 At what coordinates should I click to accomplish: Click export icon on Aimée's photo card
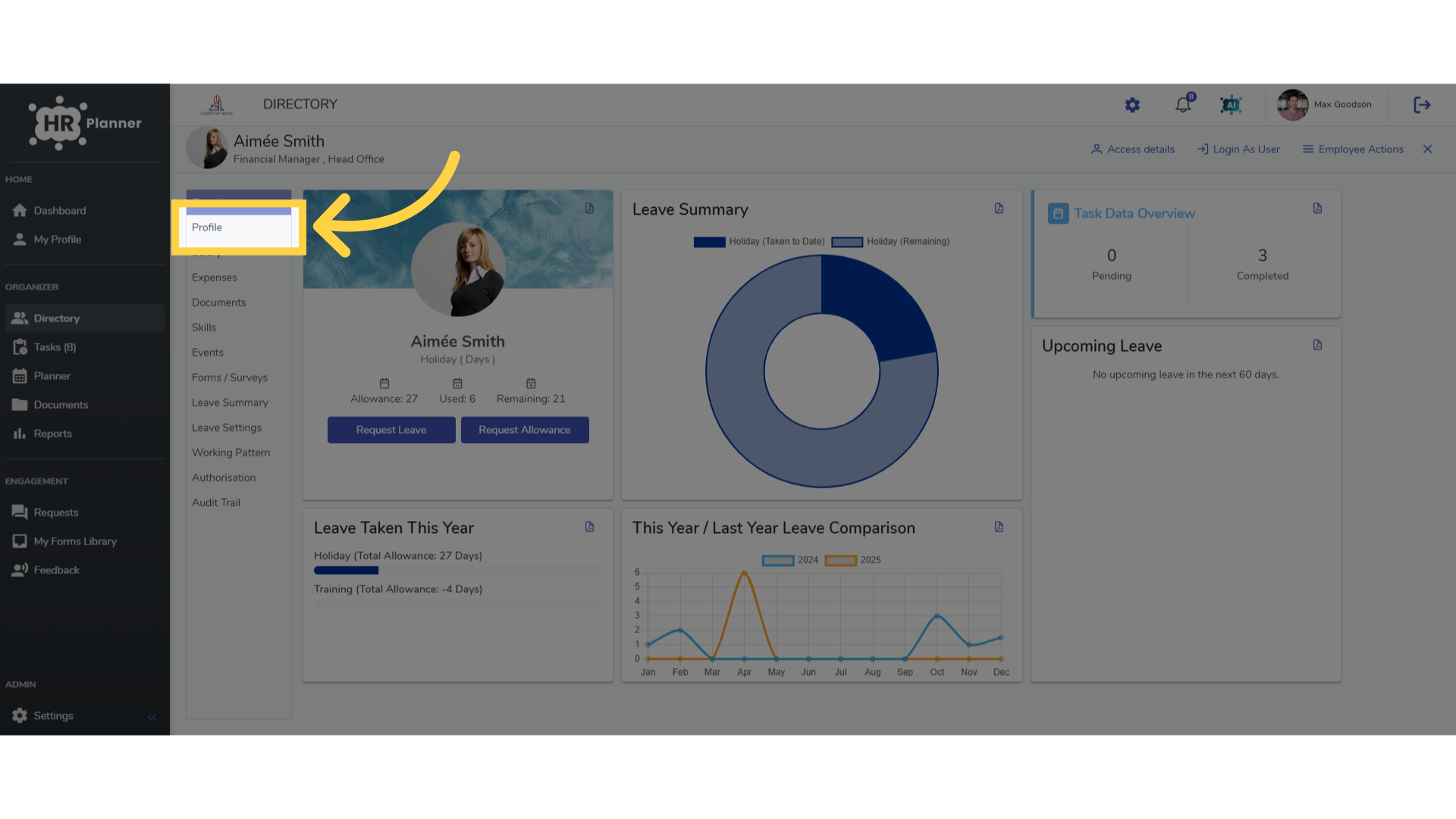(x=589, y=209)
